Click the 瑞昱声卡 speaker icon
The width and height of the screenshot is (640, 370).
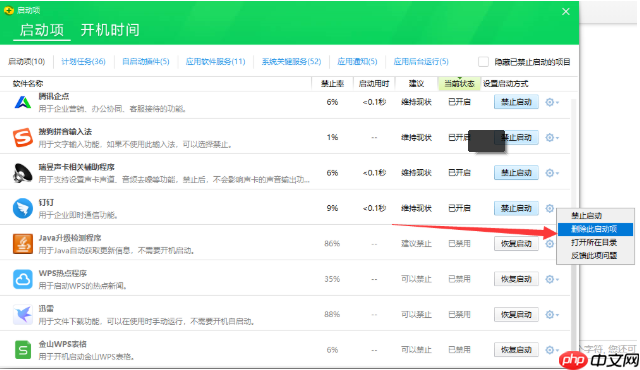coord(23,173)
